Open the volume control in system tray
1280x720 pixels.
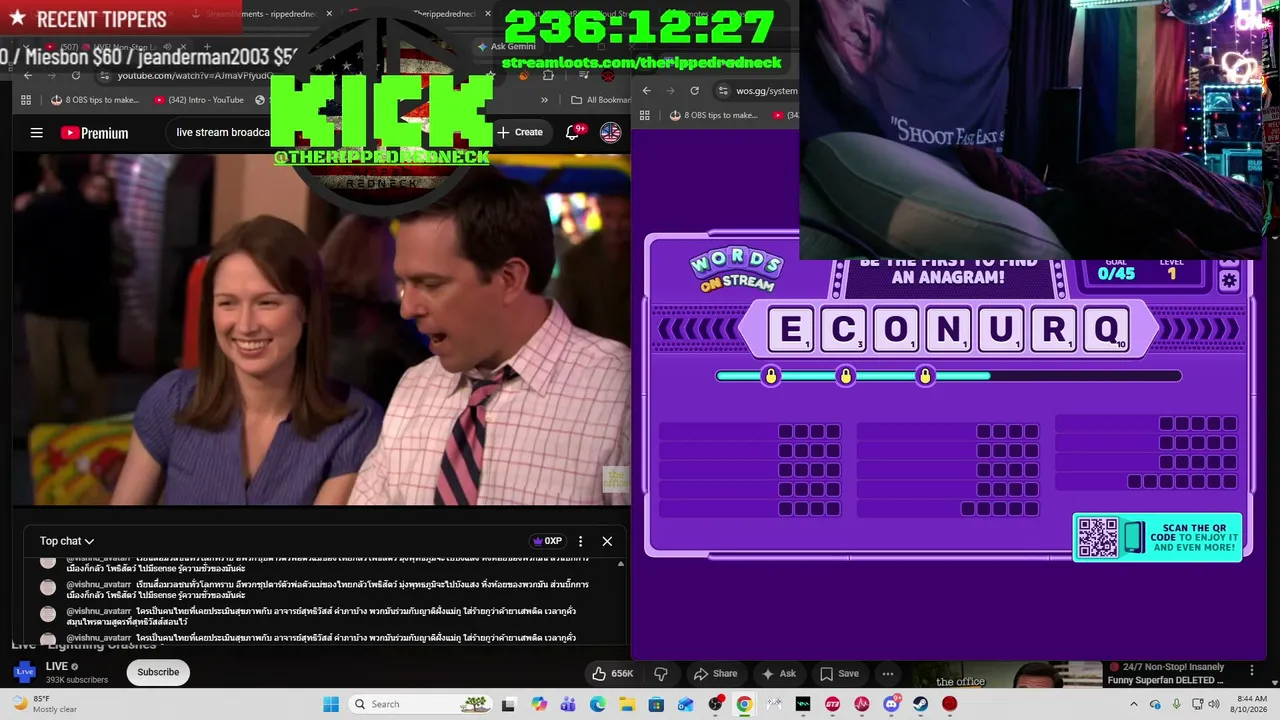click(1213, 704)
